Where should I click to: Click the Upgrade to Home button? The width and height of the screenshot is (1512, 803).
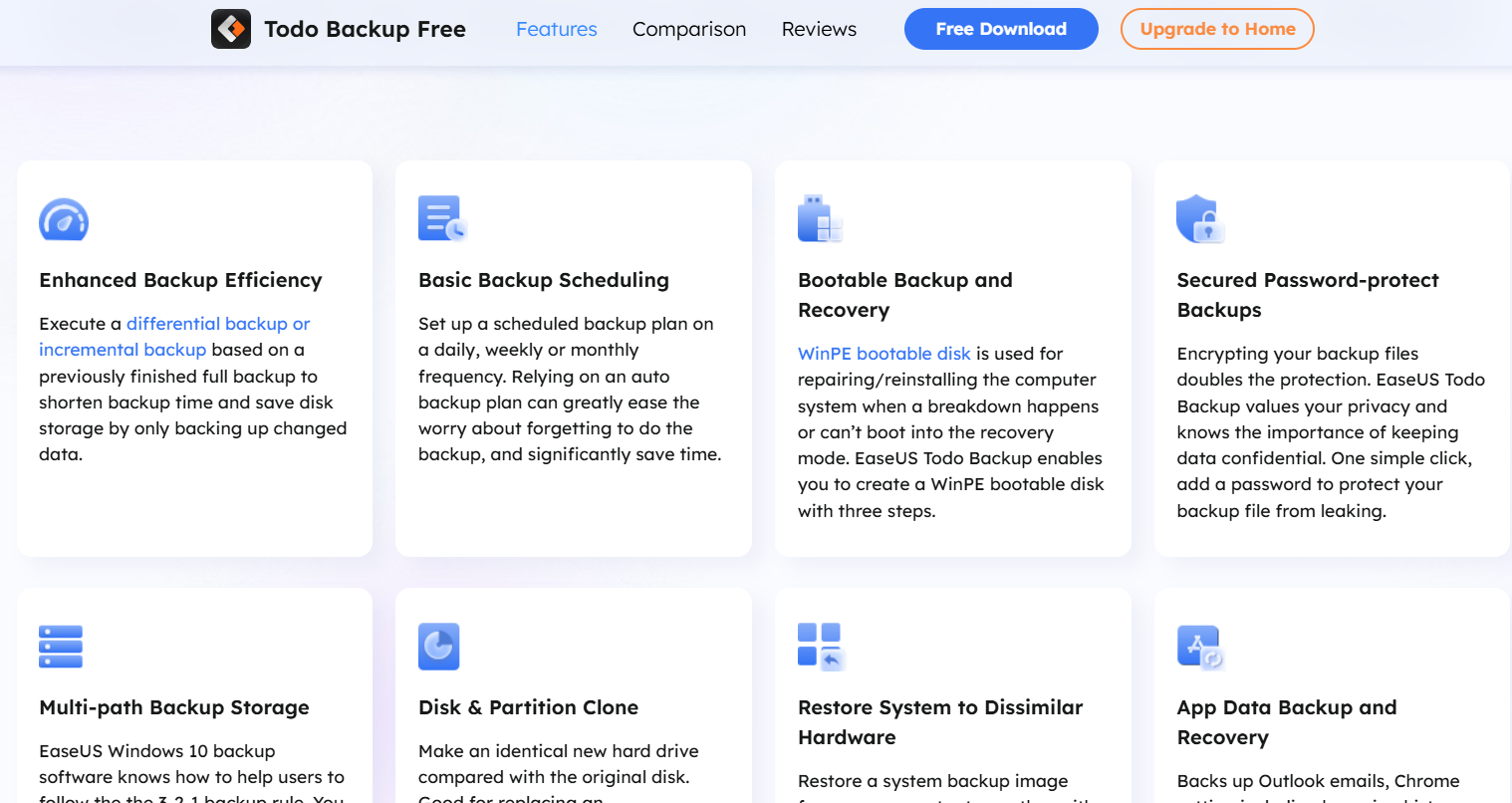pyautogui.click(x=1216, y=29)
